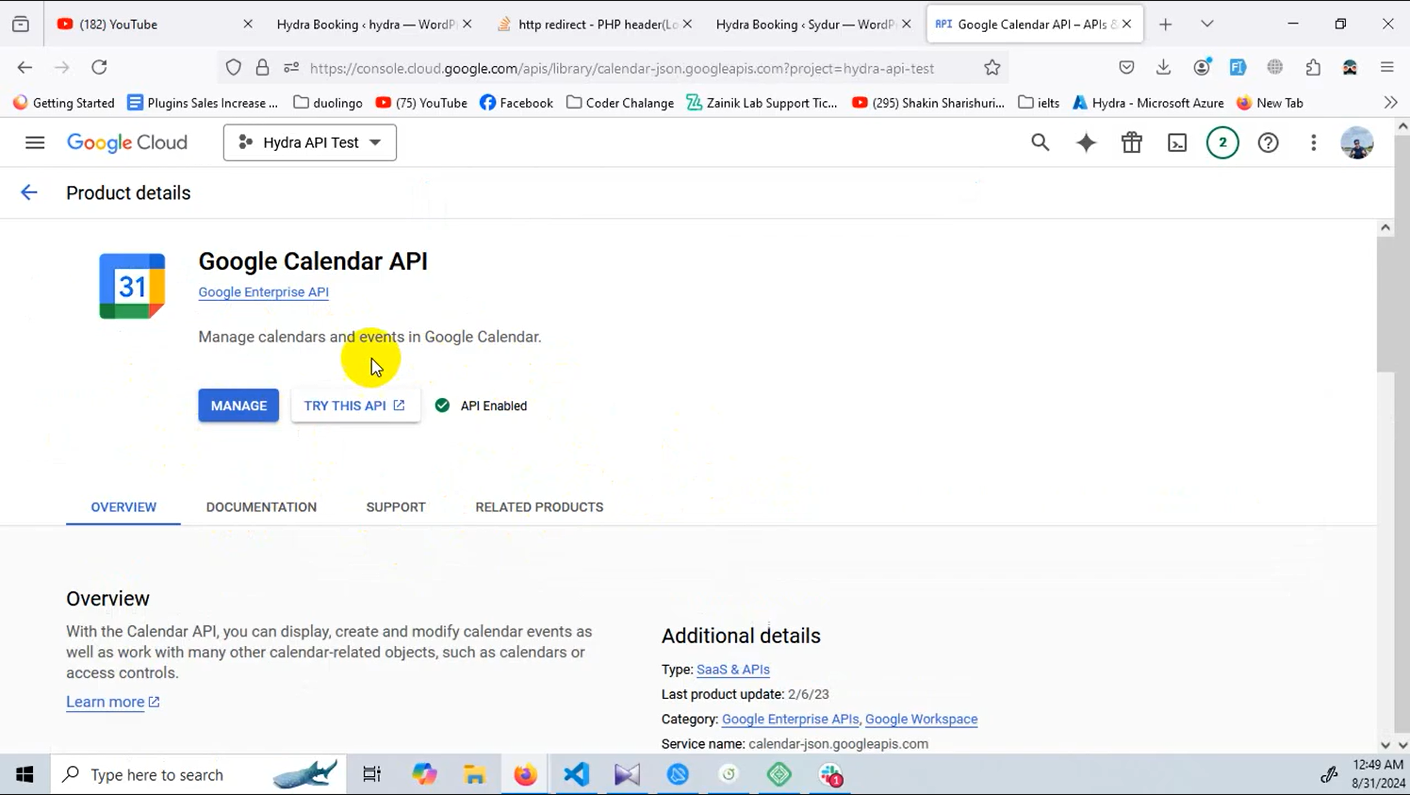Open the list all tabs dropdown
This screenshot has width=1410, height=795.
[x=1207, y=24]
